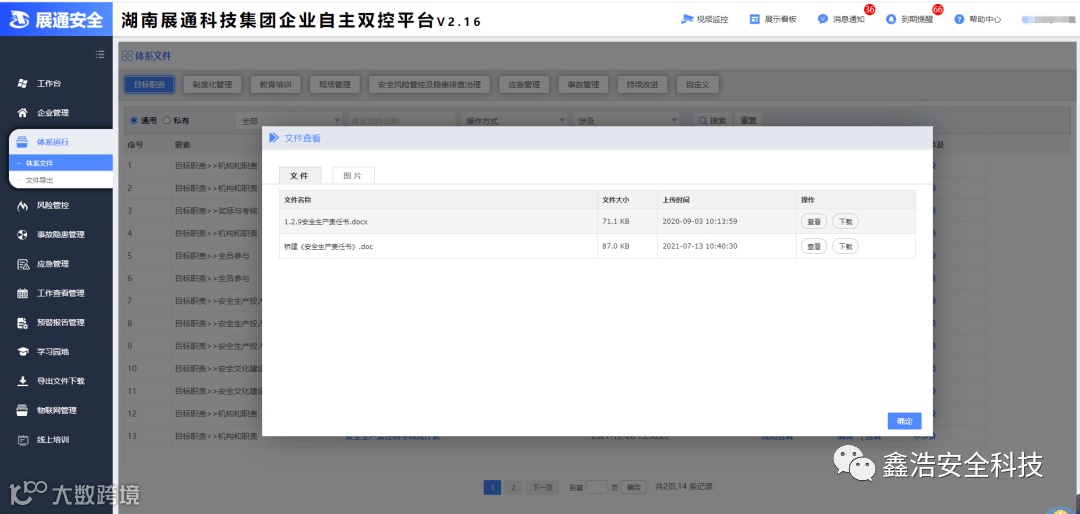Open 到期提醒 reminders

pos(909,19)
